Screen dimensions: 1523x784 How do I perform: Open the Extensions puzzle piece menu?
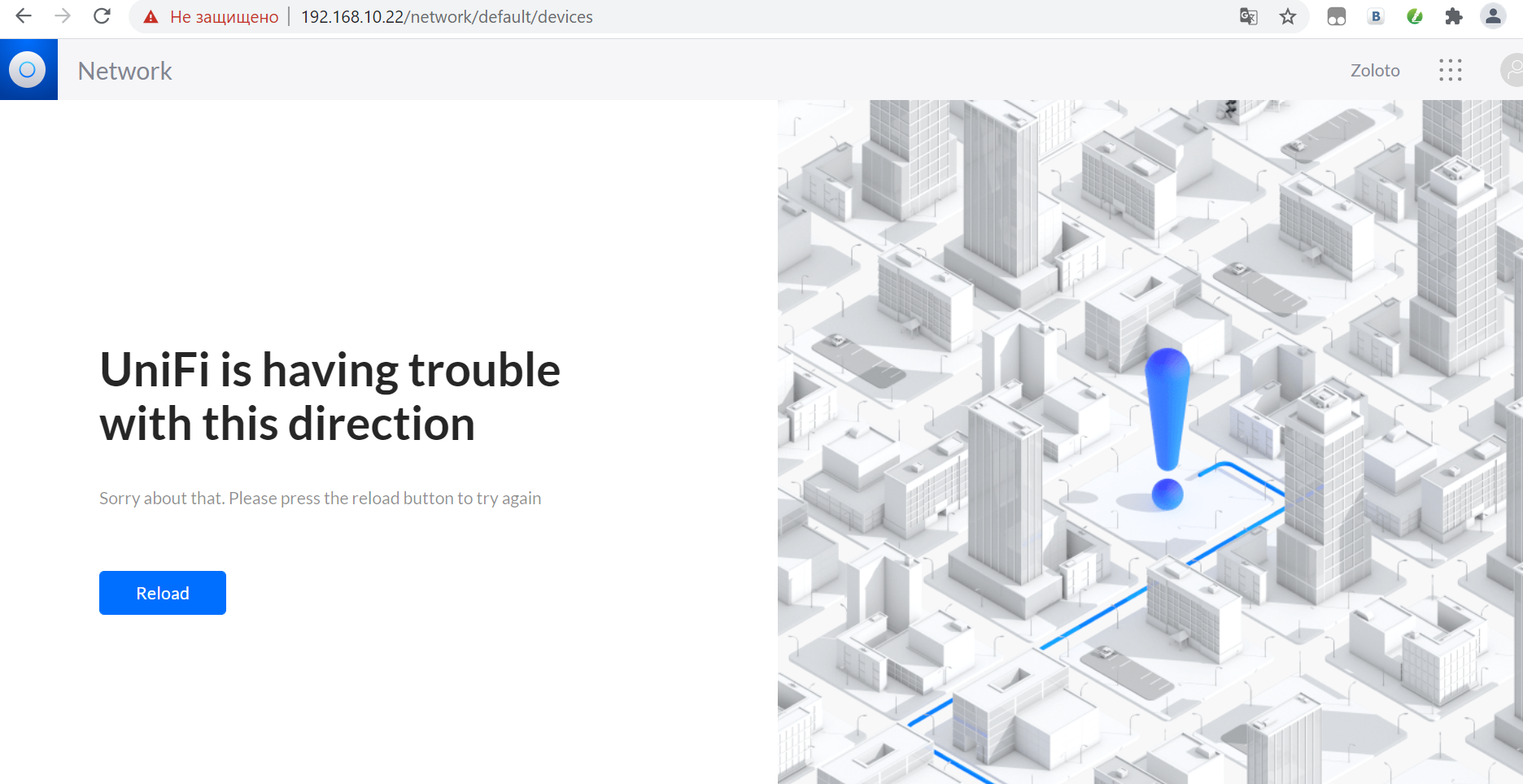(x=1454, y=16)
